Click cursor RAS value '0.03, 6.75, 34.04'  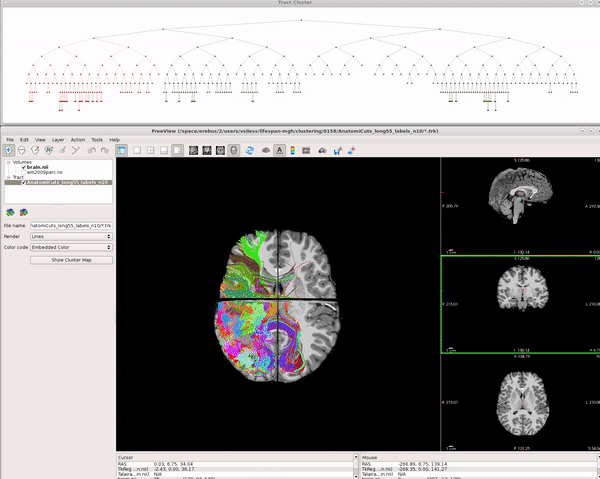(x=173, y=464)
